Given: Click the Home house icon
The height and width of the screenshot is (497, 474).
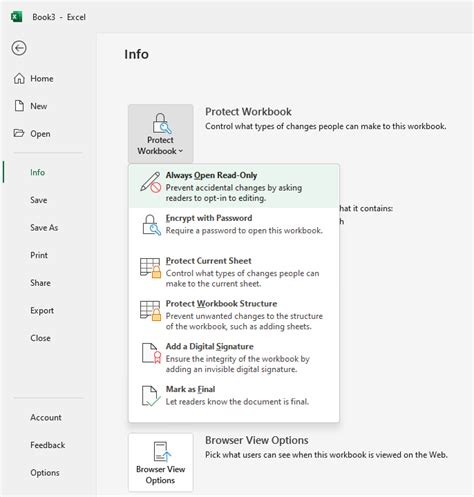Looking at the screenshot, I should 19,78.
